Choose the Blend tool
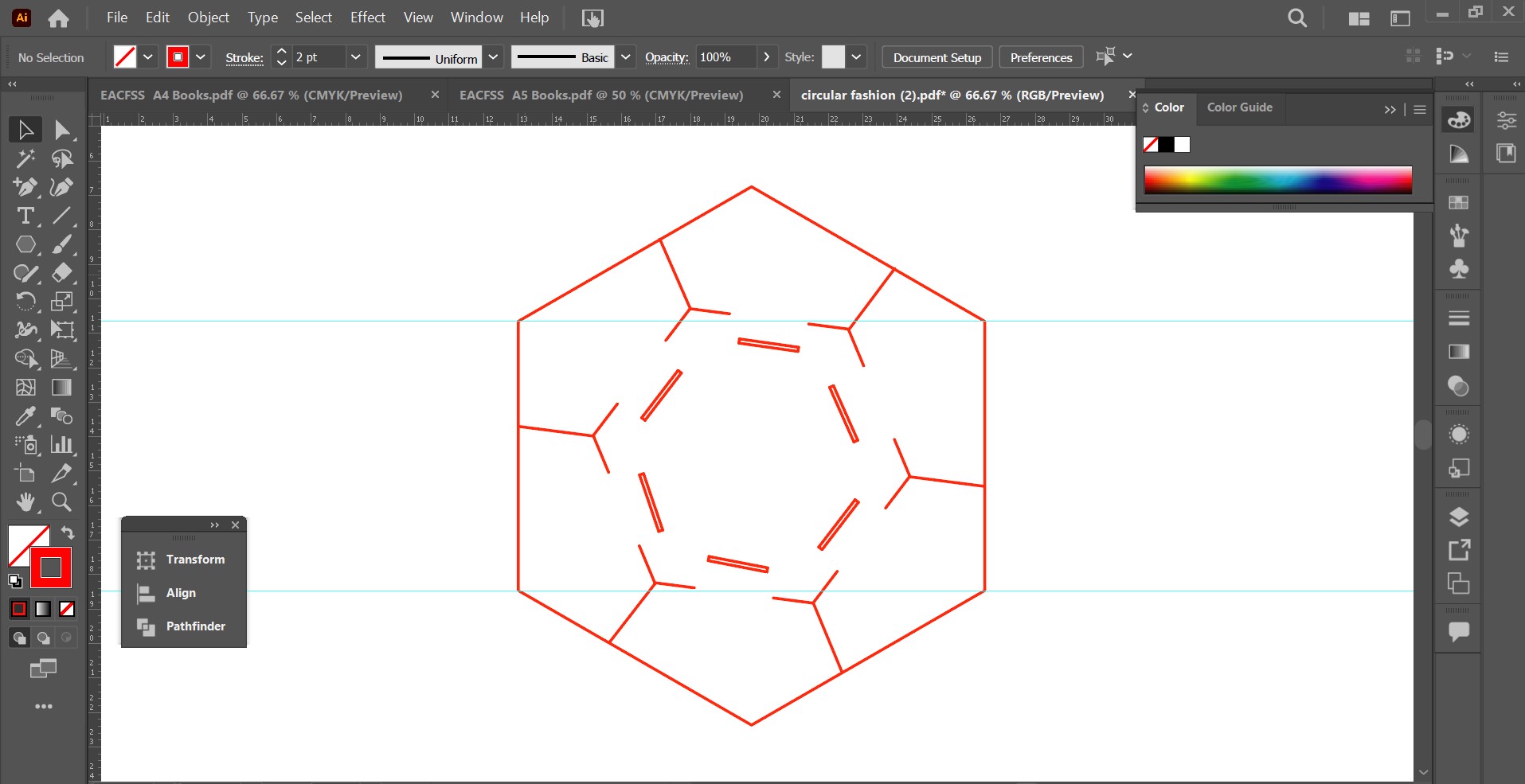This screenshot has height=784, width=1525. (62, 416)
